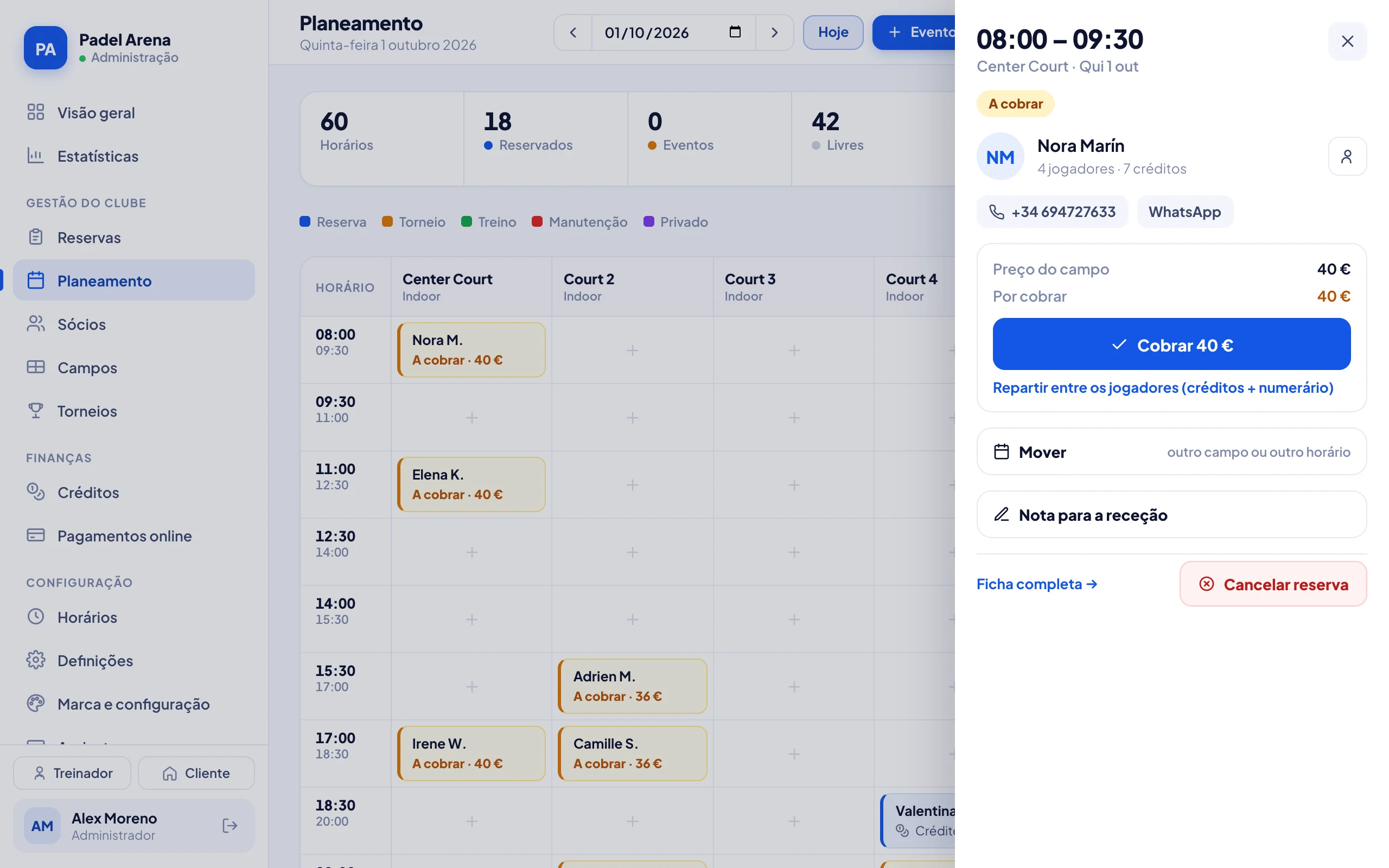Open Adrien M. booking on Court 2
This screenshot has height=868, width=1389.
point(632,686)
